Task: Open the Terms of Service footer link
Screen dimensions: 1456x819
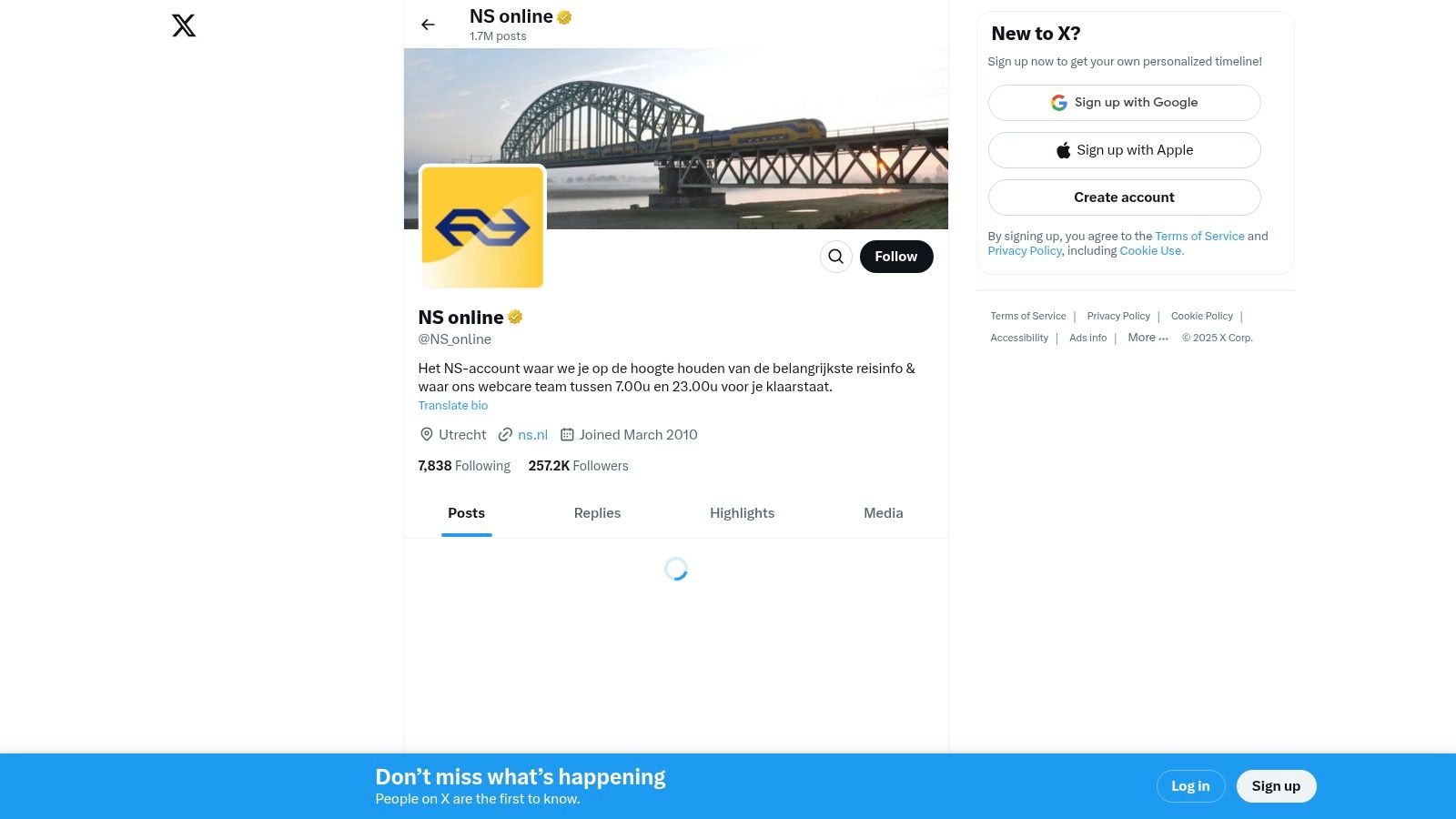Action: pos(1028,316)
